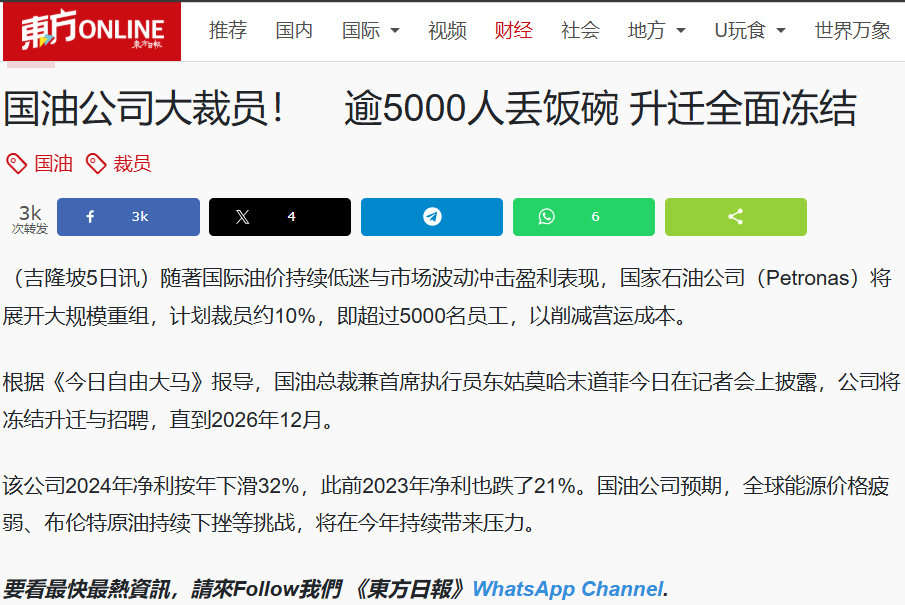Image resolution: width=905 pixels, height=605 pixels.
Task: Click the text 要看最快最熱資訊
Action: click(x=87, y=589)
